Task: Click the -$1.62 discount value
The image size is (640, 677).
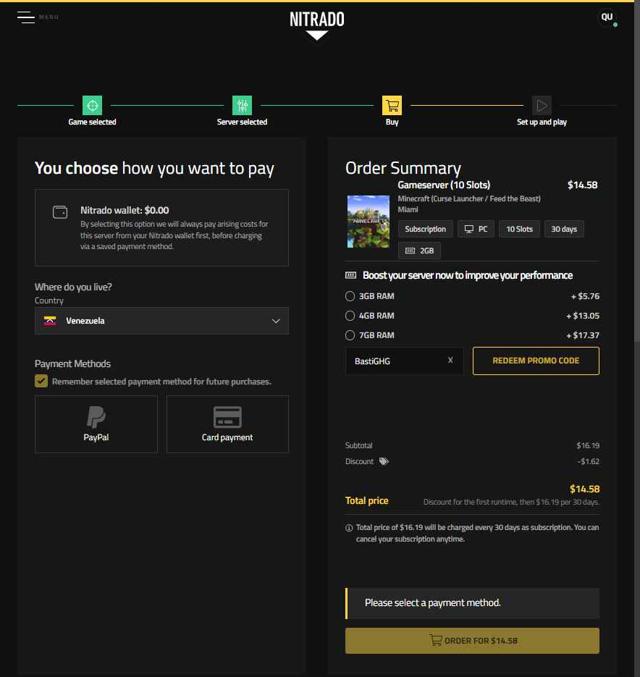Action: (588, 461)
